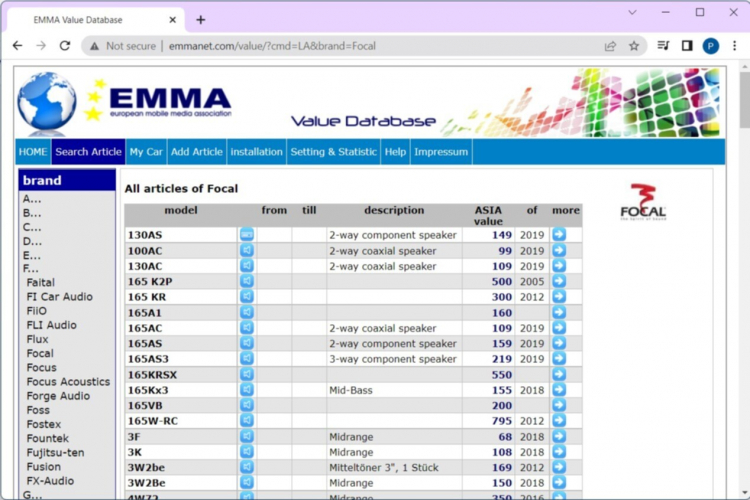Open more details arrow for 3W2be Mitteltöner

559,467
